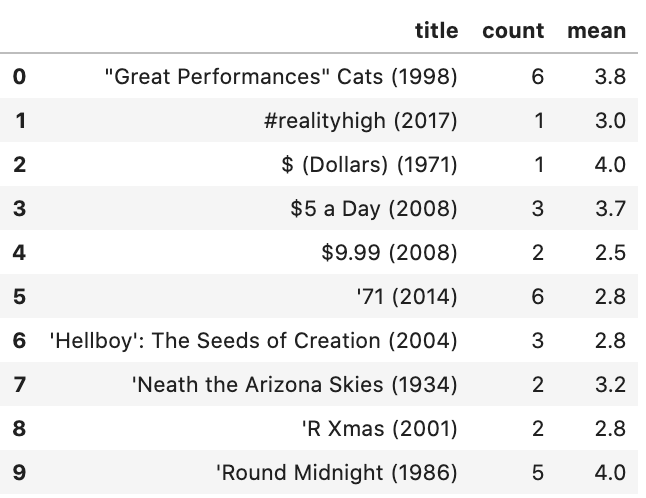Click the count column header
The width and height of the screenshot is (646, 498).
(x=513, y=31)
